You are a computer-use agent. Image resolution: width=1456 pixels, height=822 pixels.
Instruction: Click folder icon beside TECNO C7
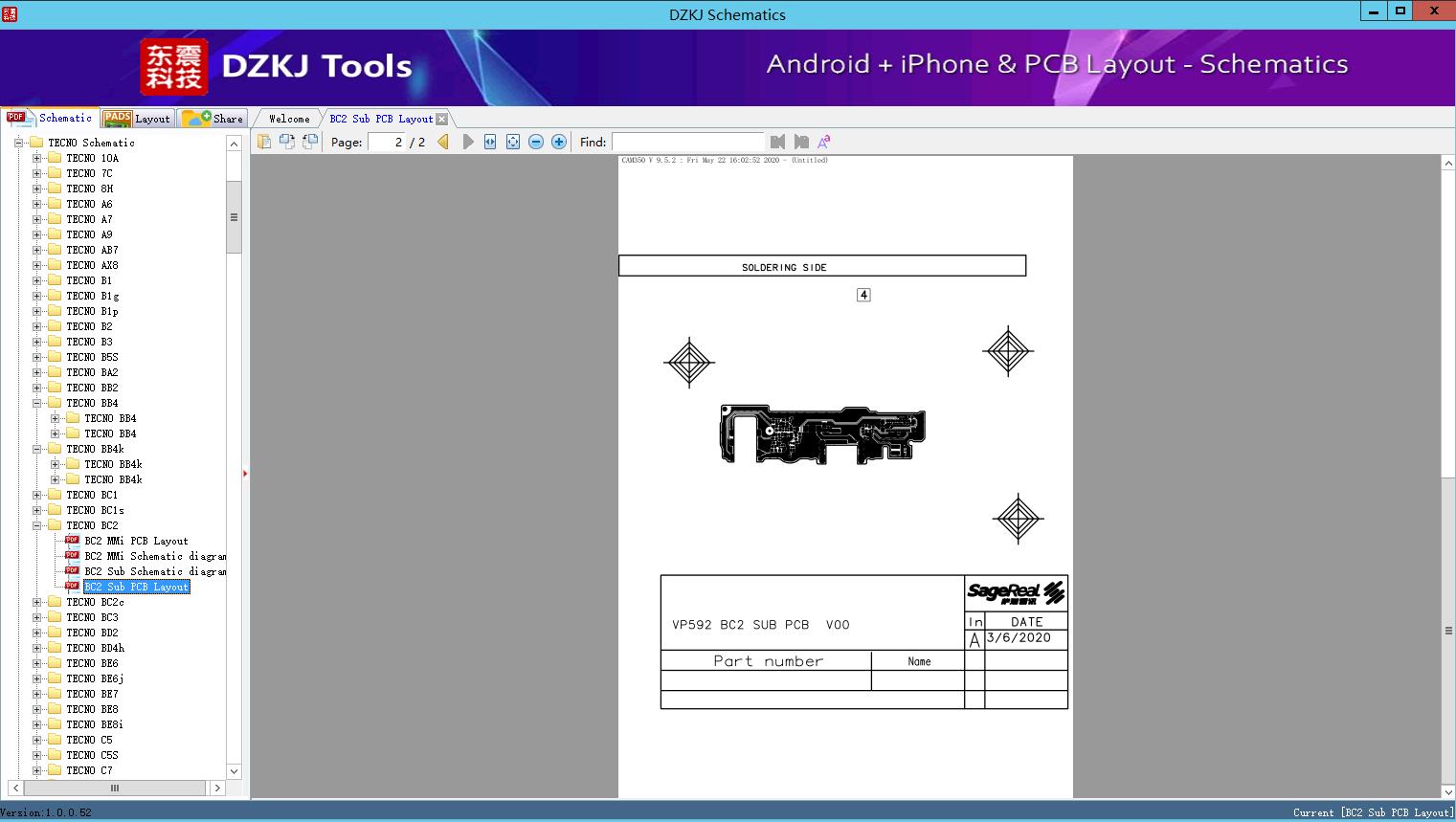pos(55,770)
